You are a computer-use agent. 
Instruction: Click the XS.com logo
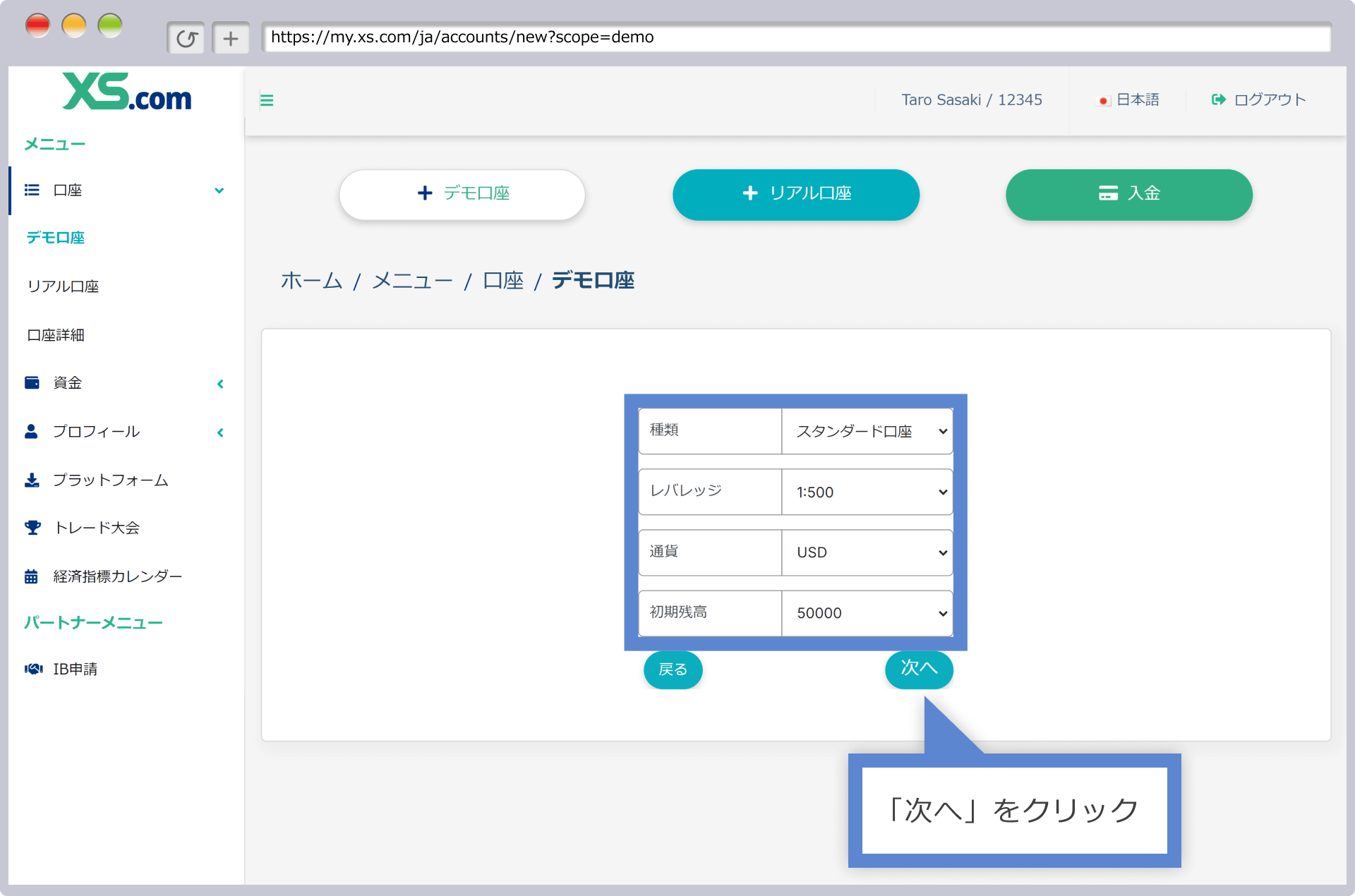(127, 92)
